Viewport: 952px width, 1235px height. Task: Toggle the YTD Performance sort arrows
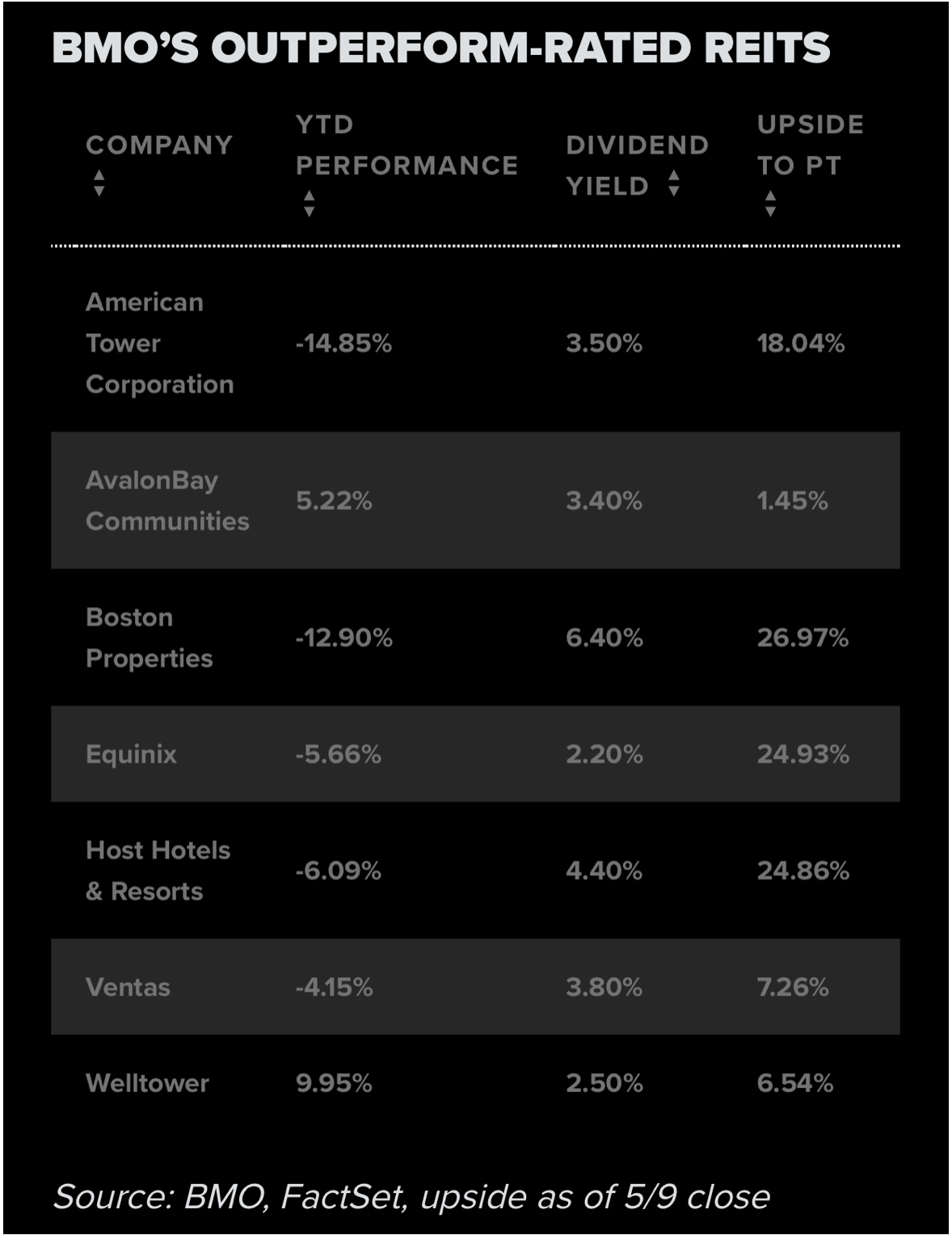(x=309, y=204)
